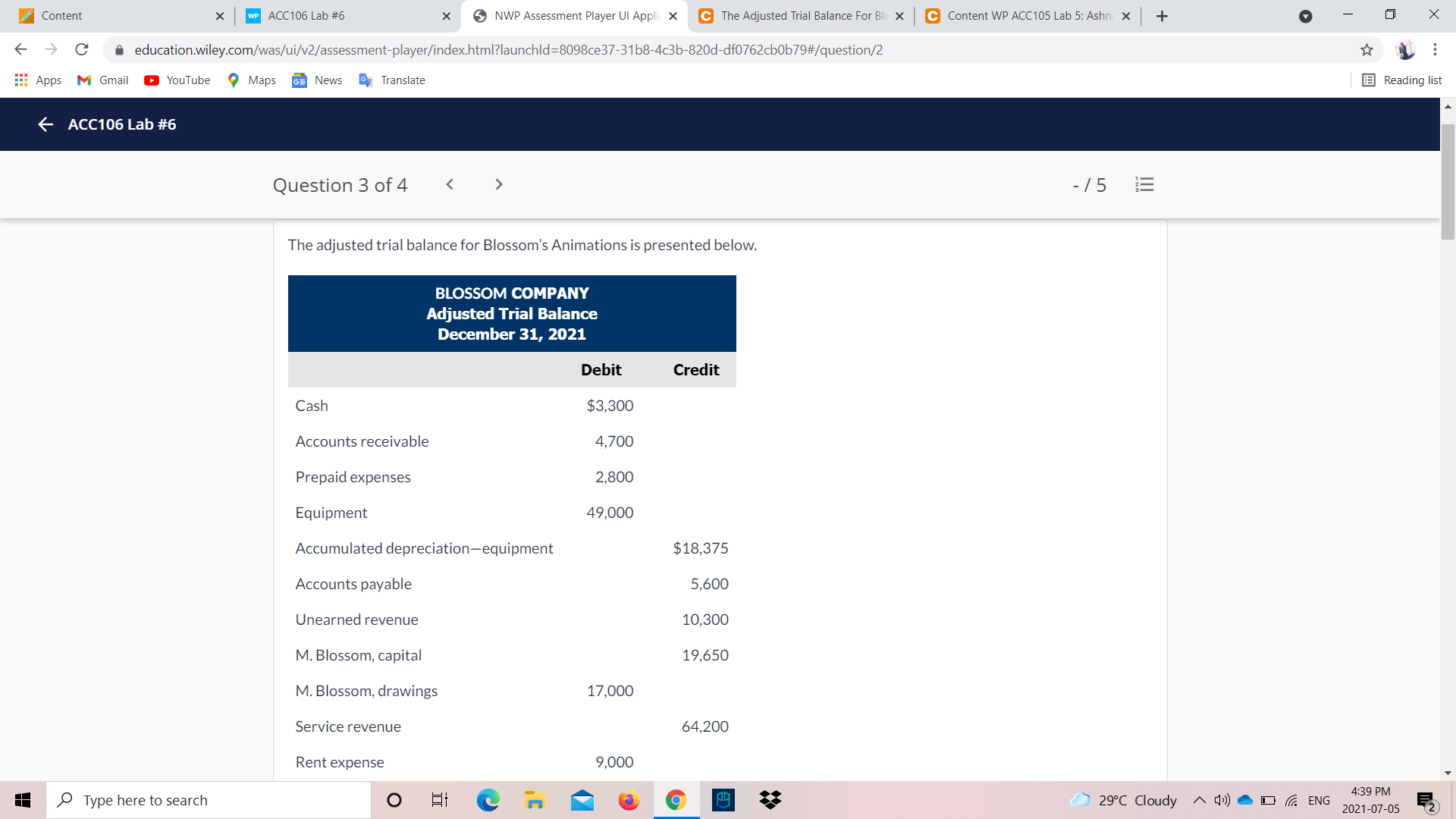Open Gmail bookmark
Viewport: 1456px width, 819px height.
[103, 80]
